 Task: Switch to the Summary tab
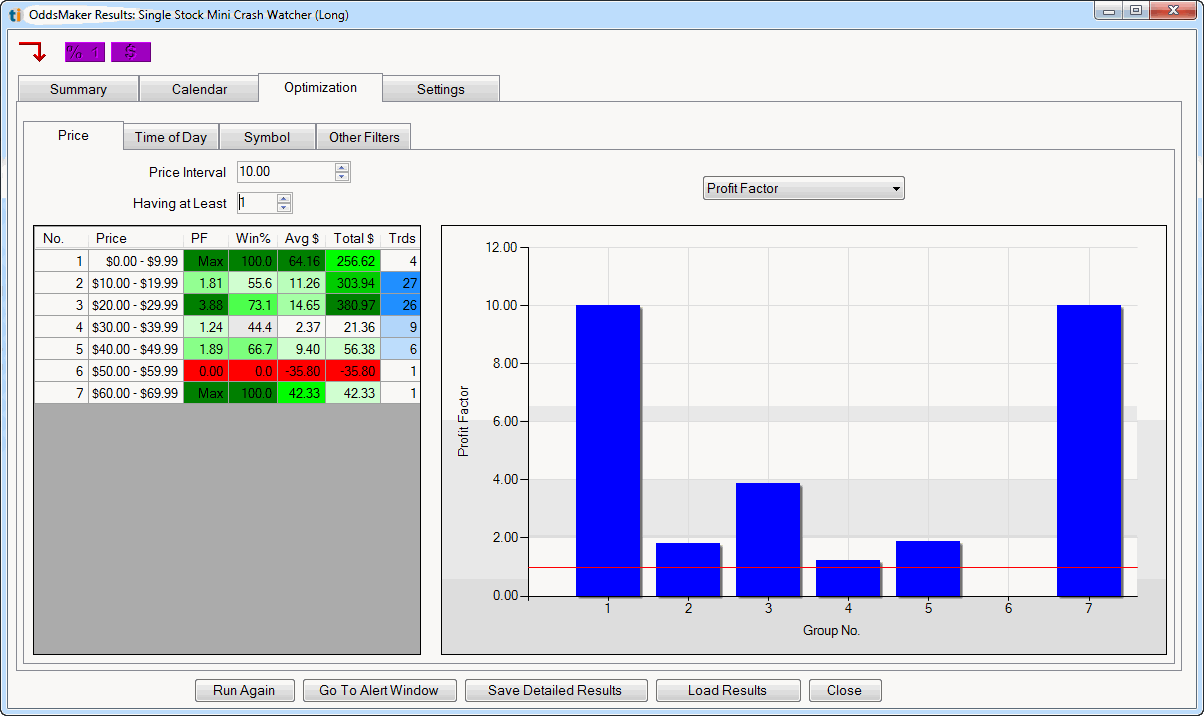[x=78, y=89]
